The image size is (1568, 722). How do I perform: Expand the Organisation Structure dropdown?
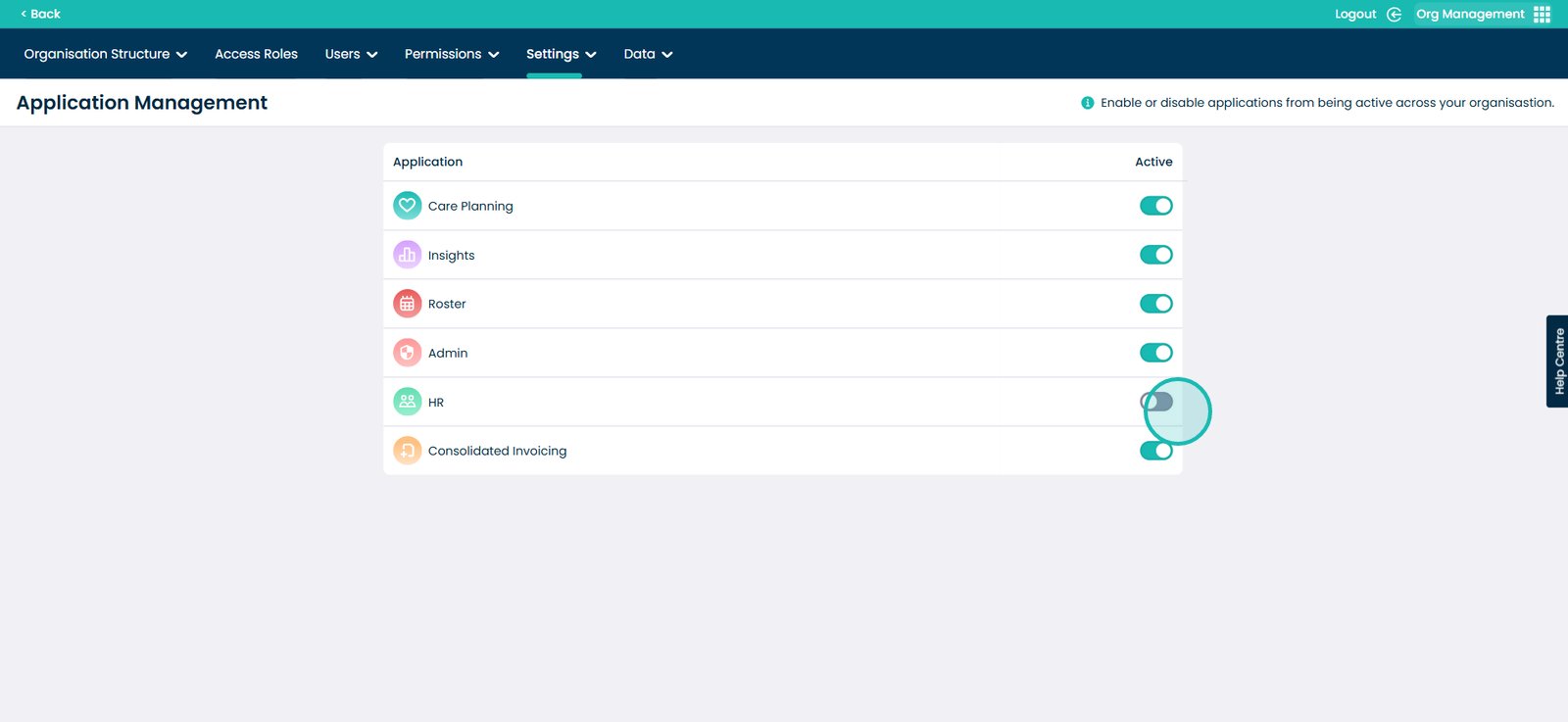(x=105, y=54)
